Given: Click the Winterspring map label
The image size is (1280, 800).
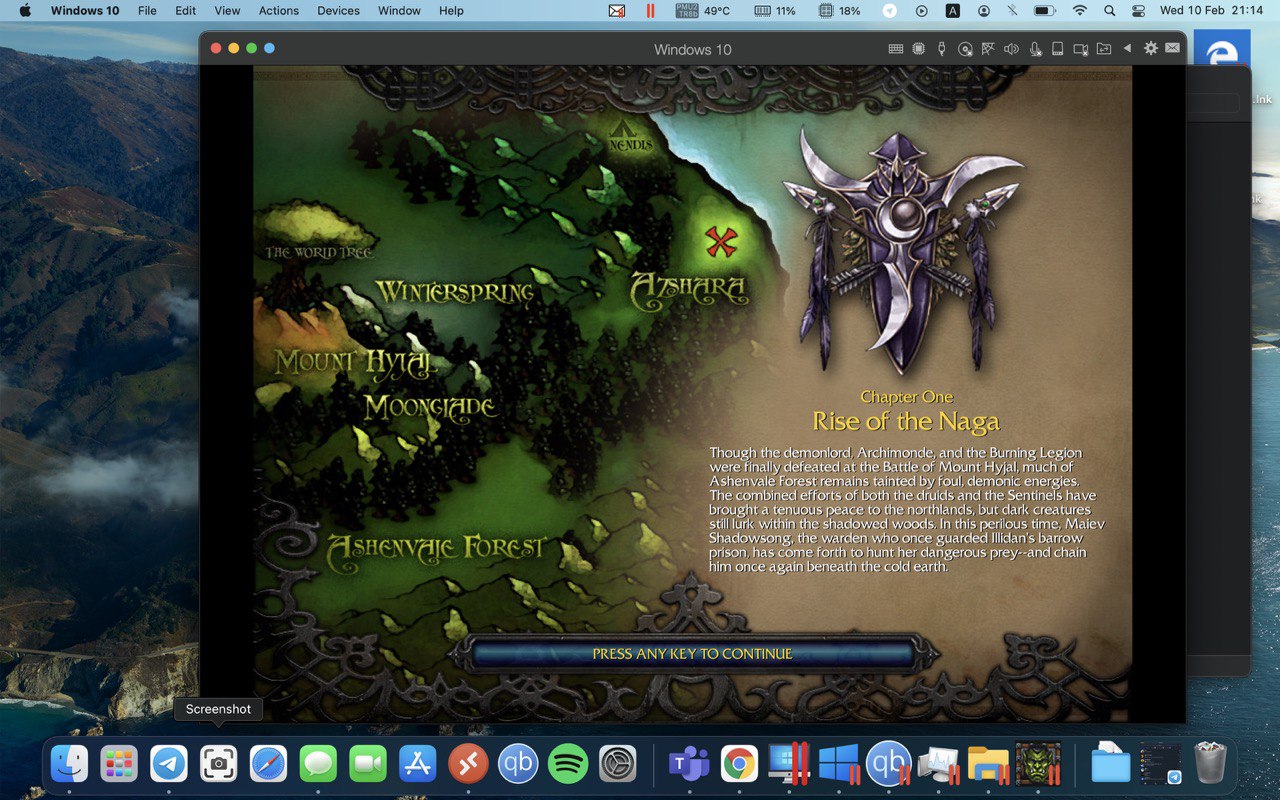Looking at the screenshot, I should tap(455, 292).
